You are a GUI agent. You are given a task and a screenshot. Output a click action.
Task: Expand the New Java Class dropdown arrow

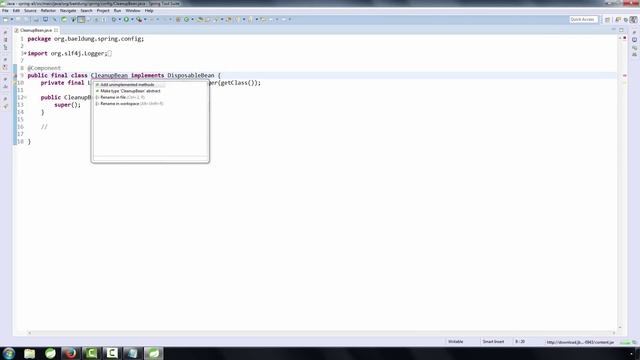click(x=192, y=20)
